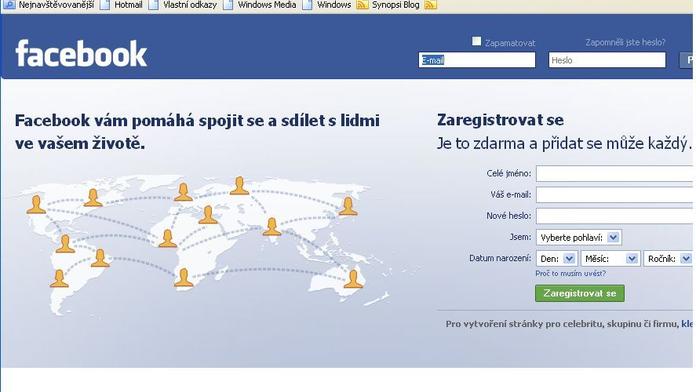Viewport: 696px width, 392px height.
Task: Click the Pro vytvoření stránky pro celebritu text
Action: pos(569,324)
